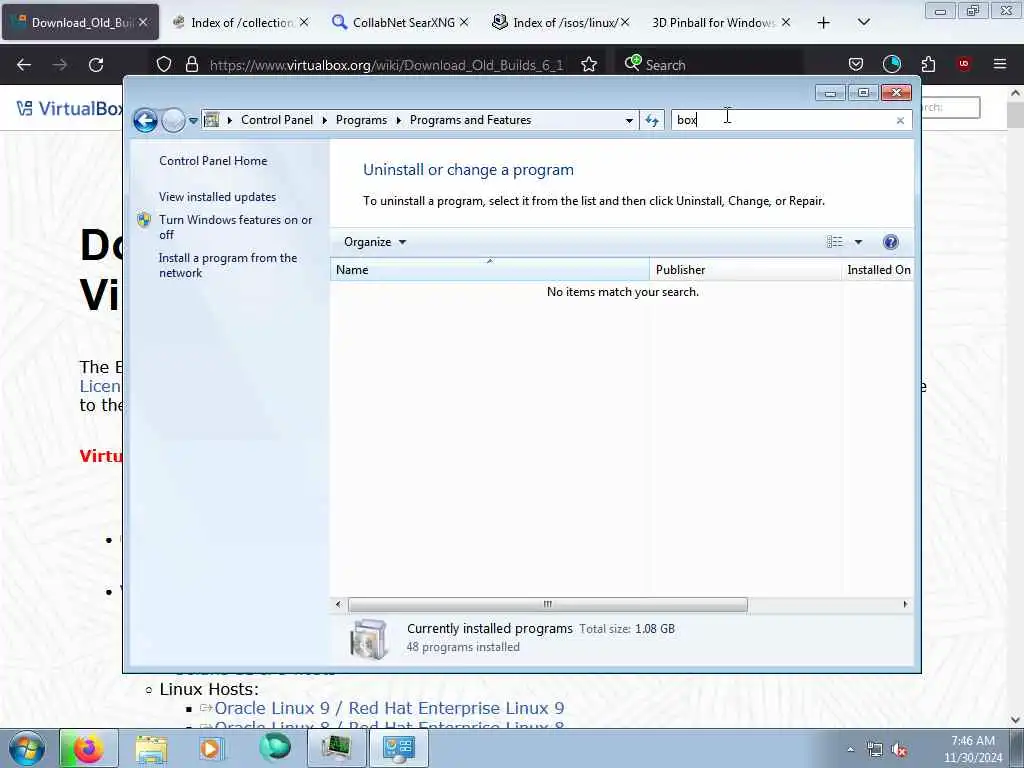Viewport: 1024px width, 768px height.
Task: Clear the search text with X
Action: click(901, 120)
